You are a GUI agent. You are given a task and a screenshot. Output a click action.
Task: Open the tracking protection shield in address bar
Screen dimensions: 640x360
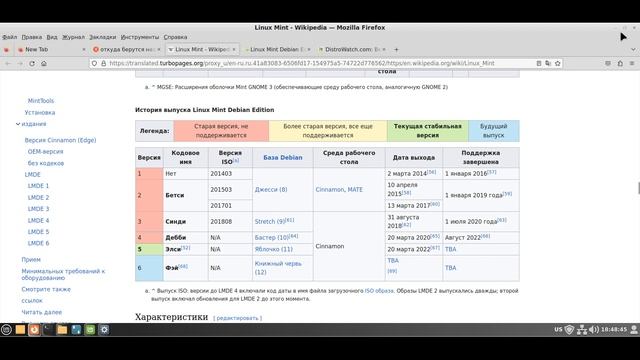94,63
